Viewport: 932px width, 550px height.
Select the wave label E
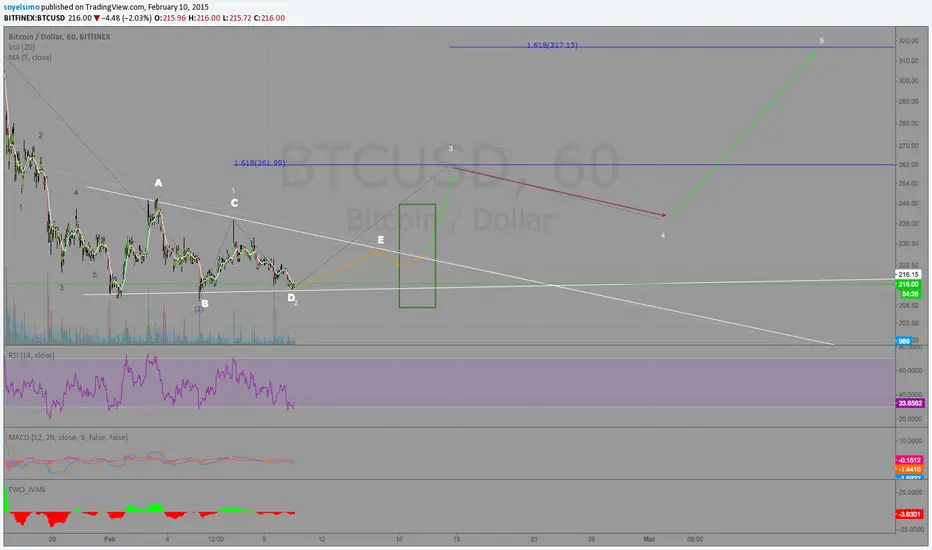381,240
